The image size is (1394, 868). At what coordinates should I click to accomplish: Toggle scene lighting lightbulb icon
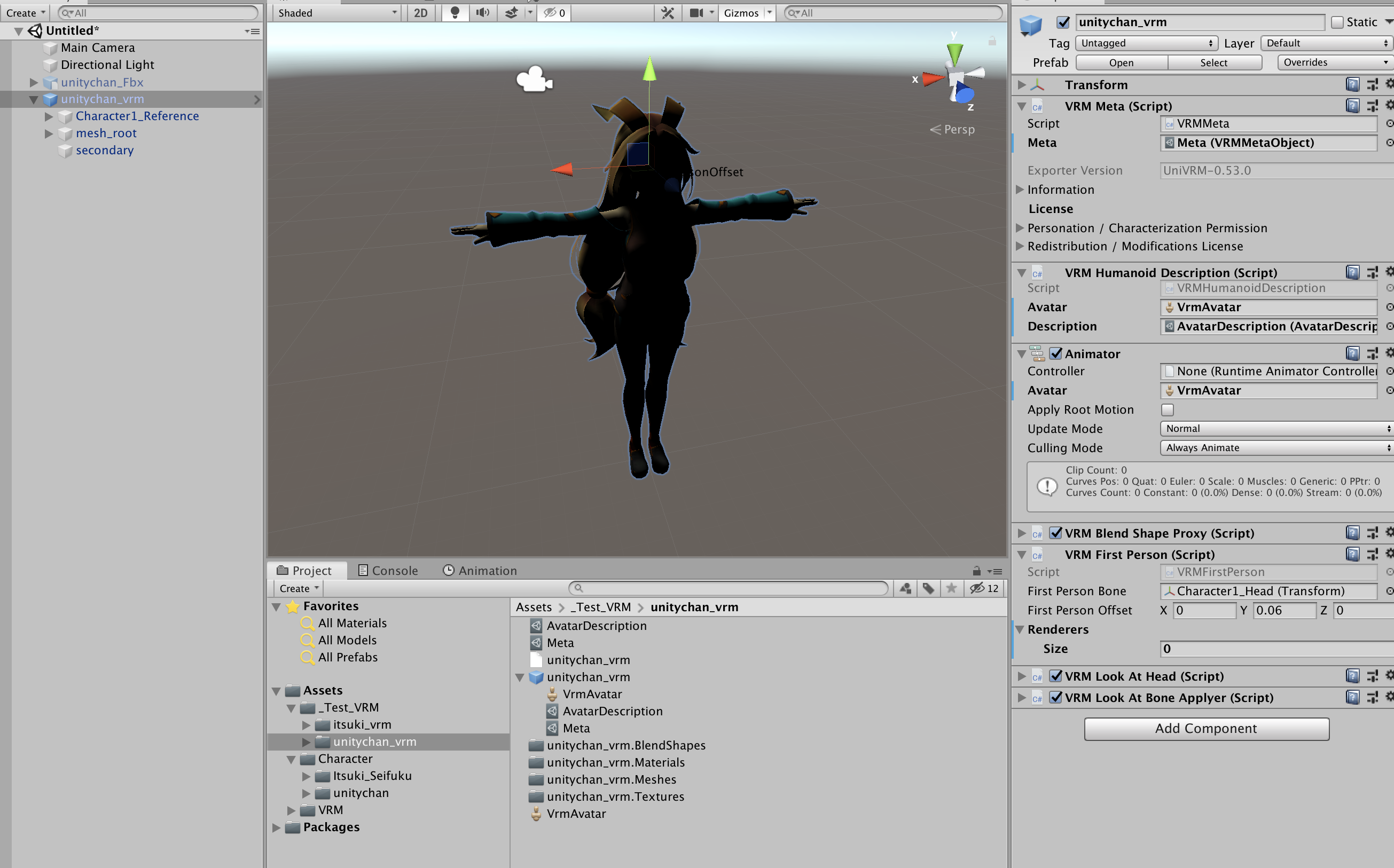point(455,13)
